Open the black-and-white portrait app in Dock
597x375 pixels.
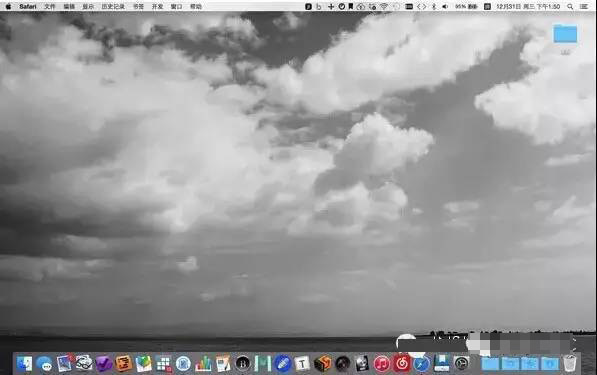pos(362,364)
